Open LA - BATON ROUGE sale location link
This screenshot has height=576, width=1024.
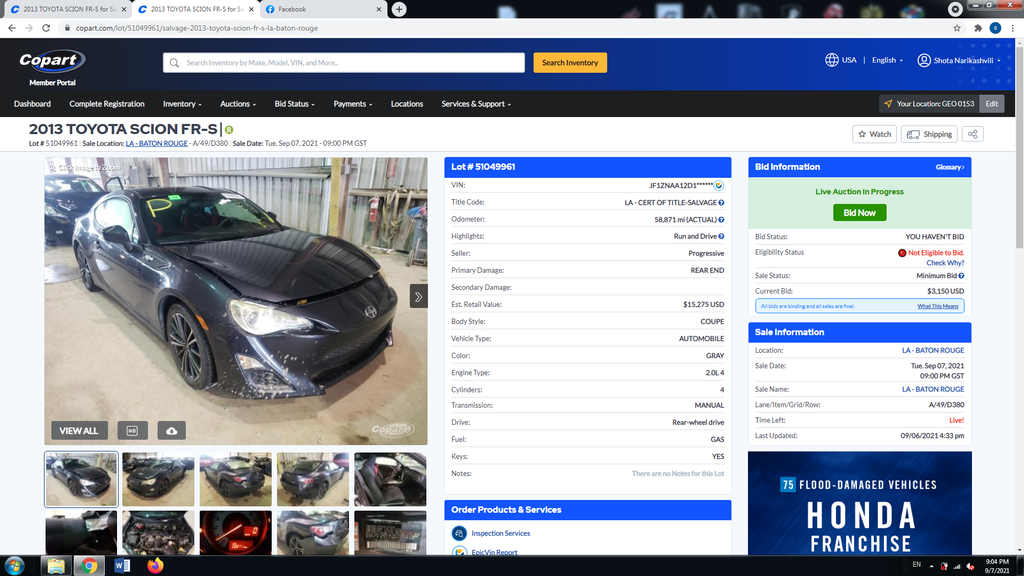[x=157, y=143]
